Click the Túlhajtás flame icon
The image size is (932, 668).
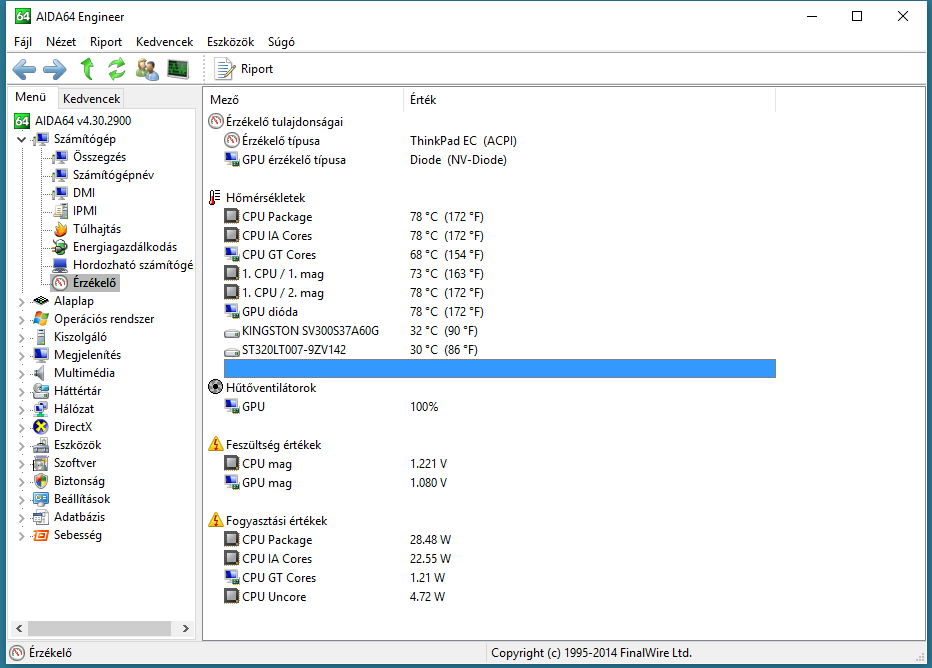point(60,229)
